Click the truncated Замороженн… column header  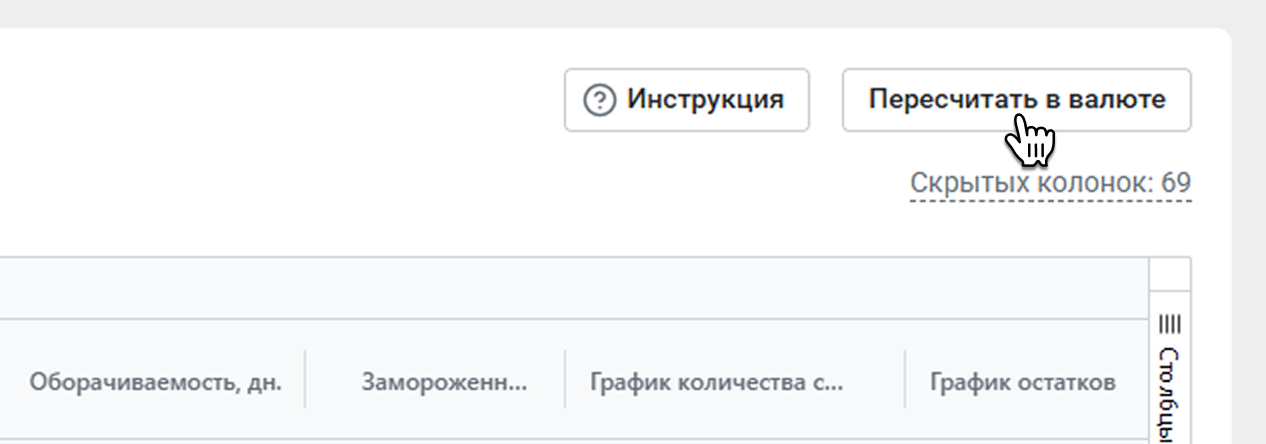[x=445, y=381]
